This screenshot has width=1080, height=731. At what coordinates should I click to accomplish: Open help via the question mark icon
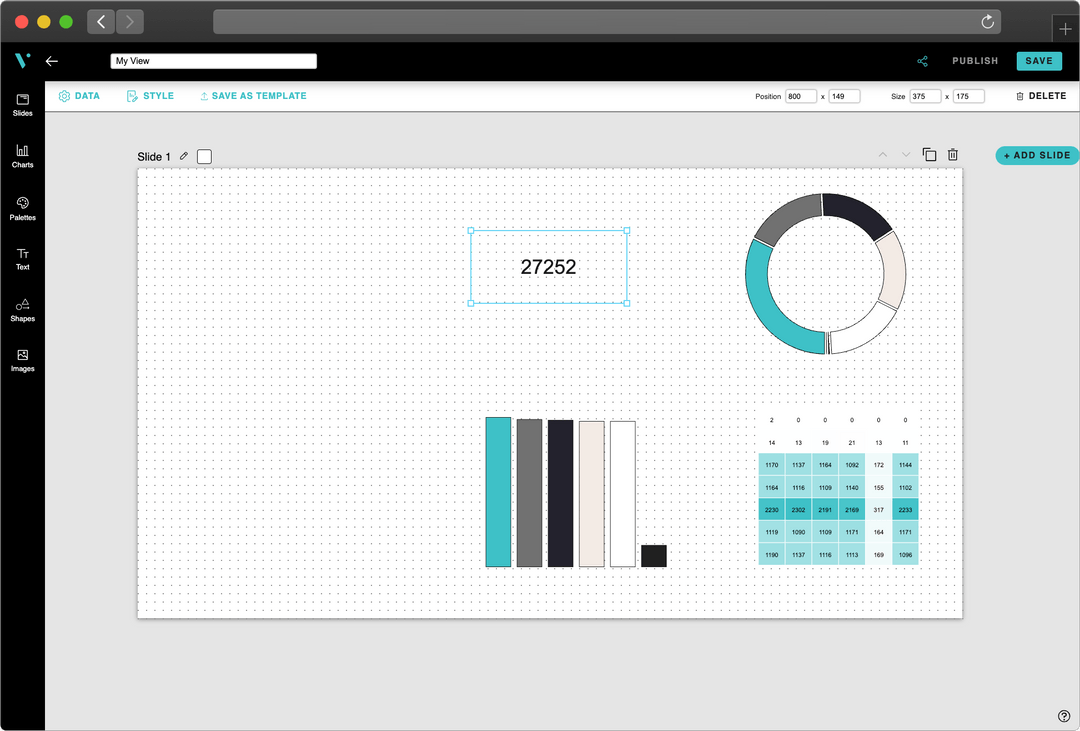[x=1062, y=717]
